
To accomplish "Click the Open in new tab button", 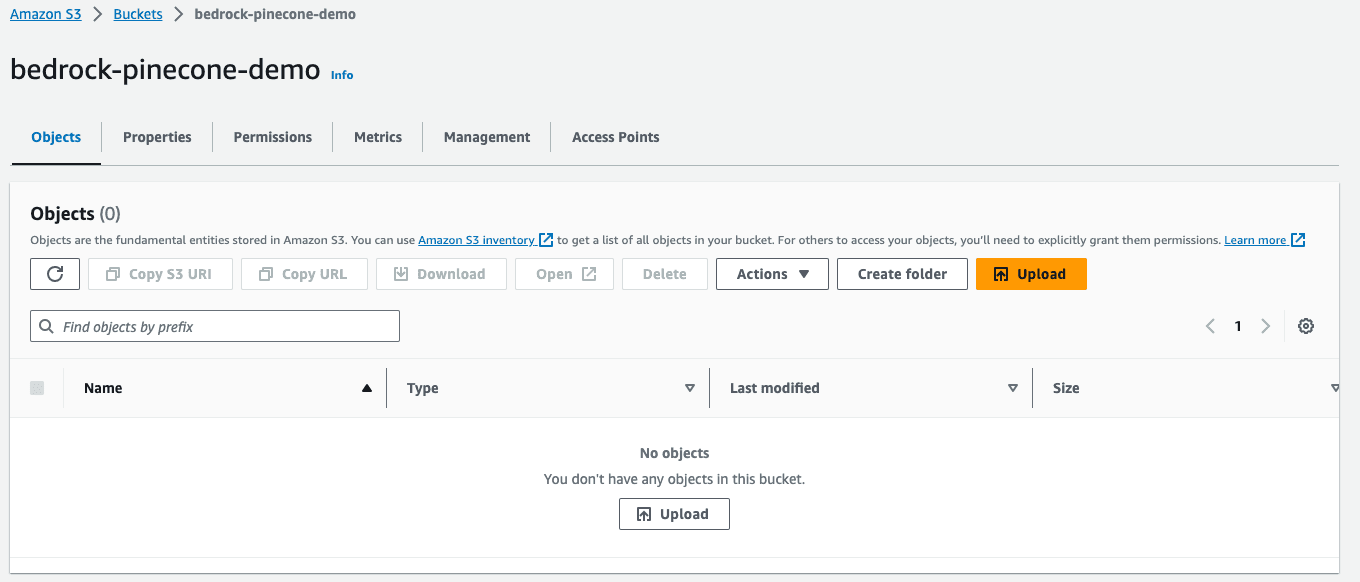I will (565, 274).
